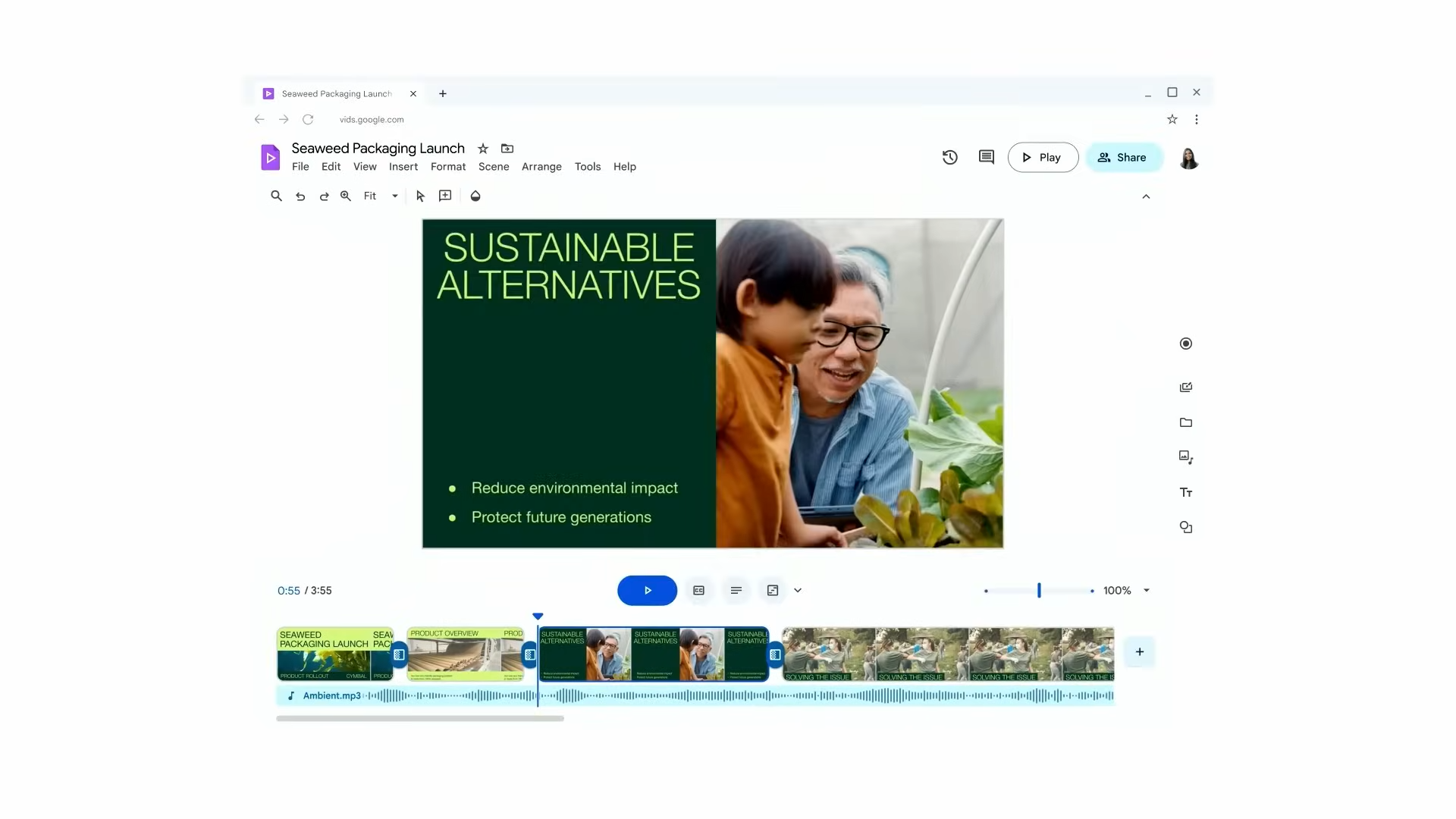The height and width of the screenshot is (819, 1456).
Task: Open the Arrange menu
Action: click(541, 167)
